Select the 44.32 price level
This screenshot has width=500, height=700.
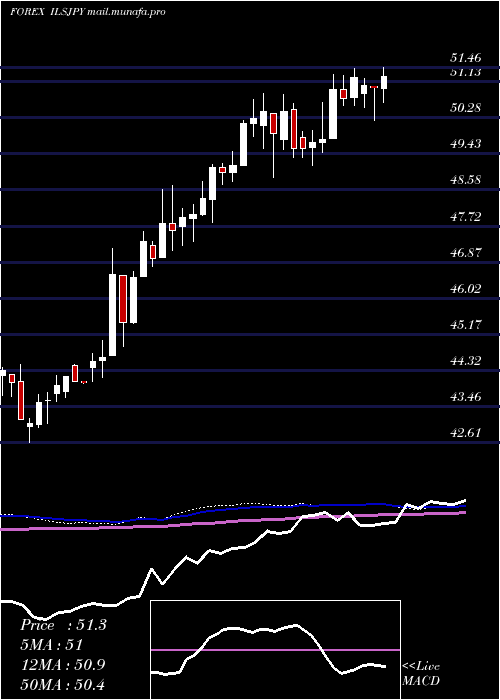pos(466,361)
